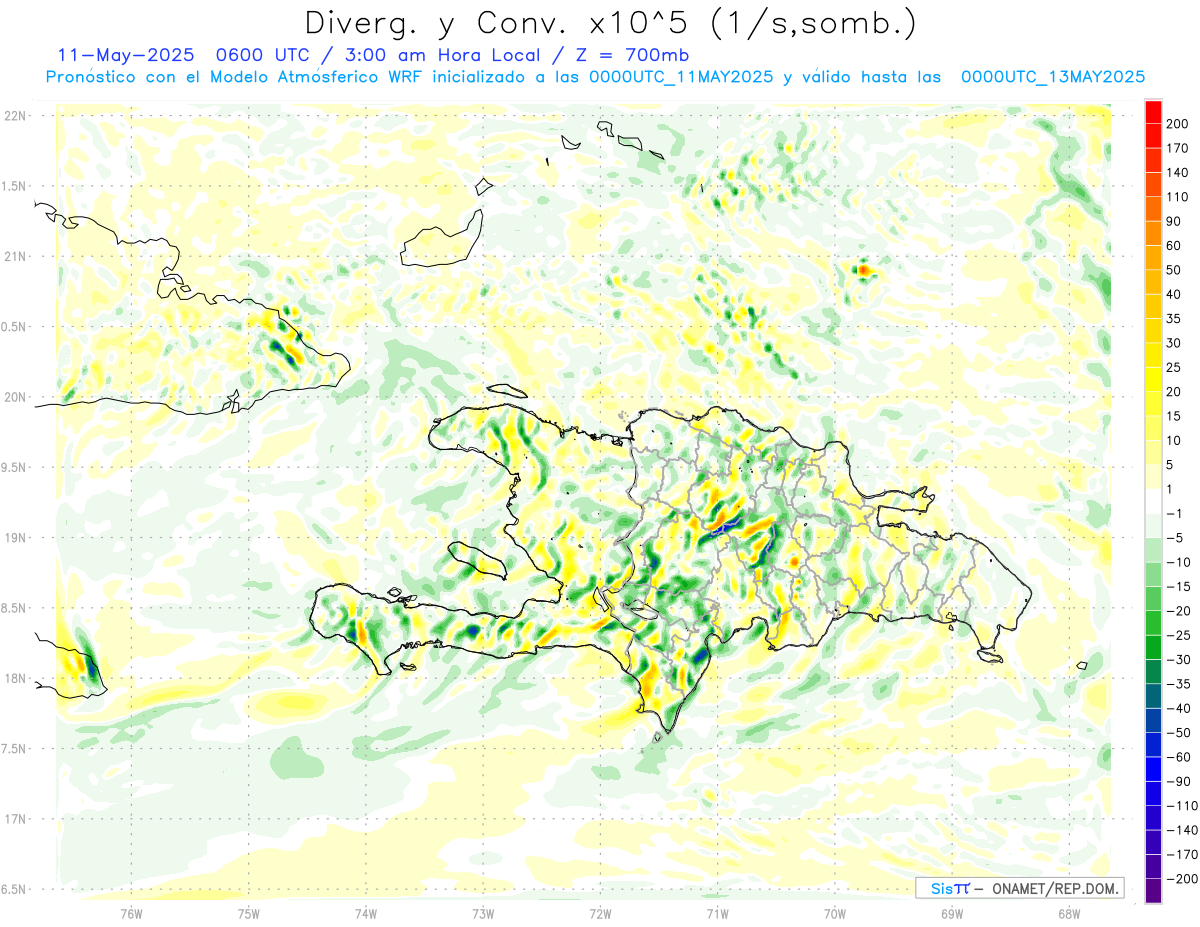Screen dimensions: 1200x927
Task: Click the 74W longitude label
Action: tap(366, 912)
